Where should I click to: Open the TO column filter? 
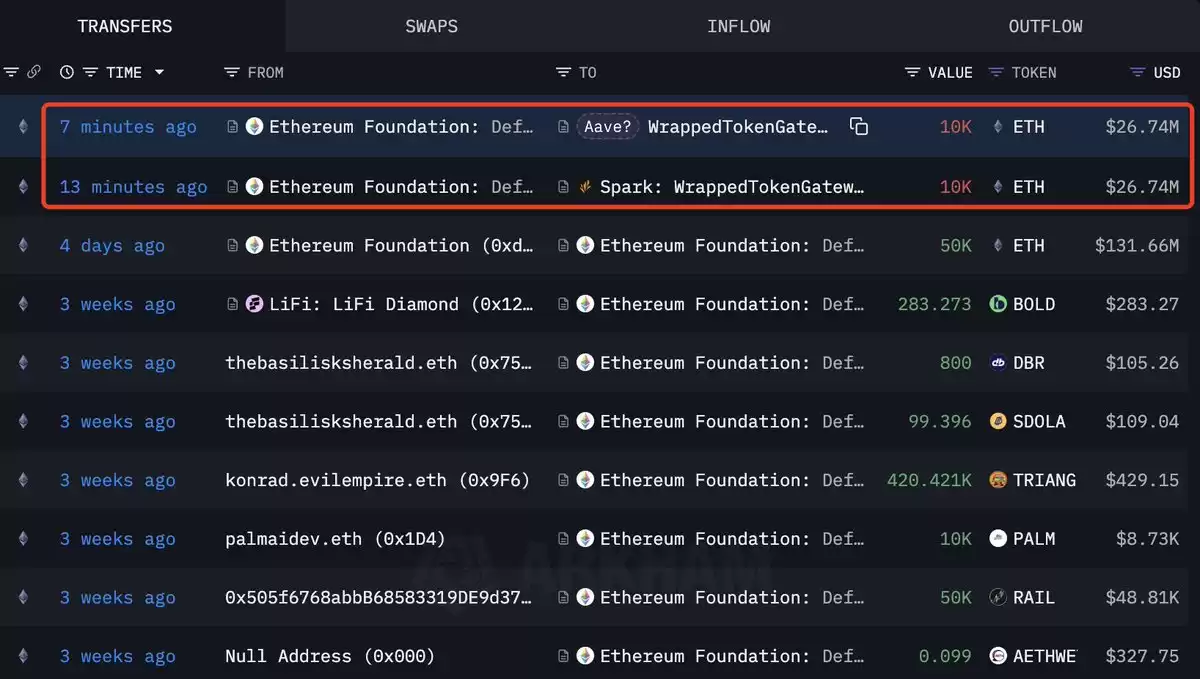(564, 72)
